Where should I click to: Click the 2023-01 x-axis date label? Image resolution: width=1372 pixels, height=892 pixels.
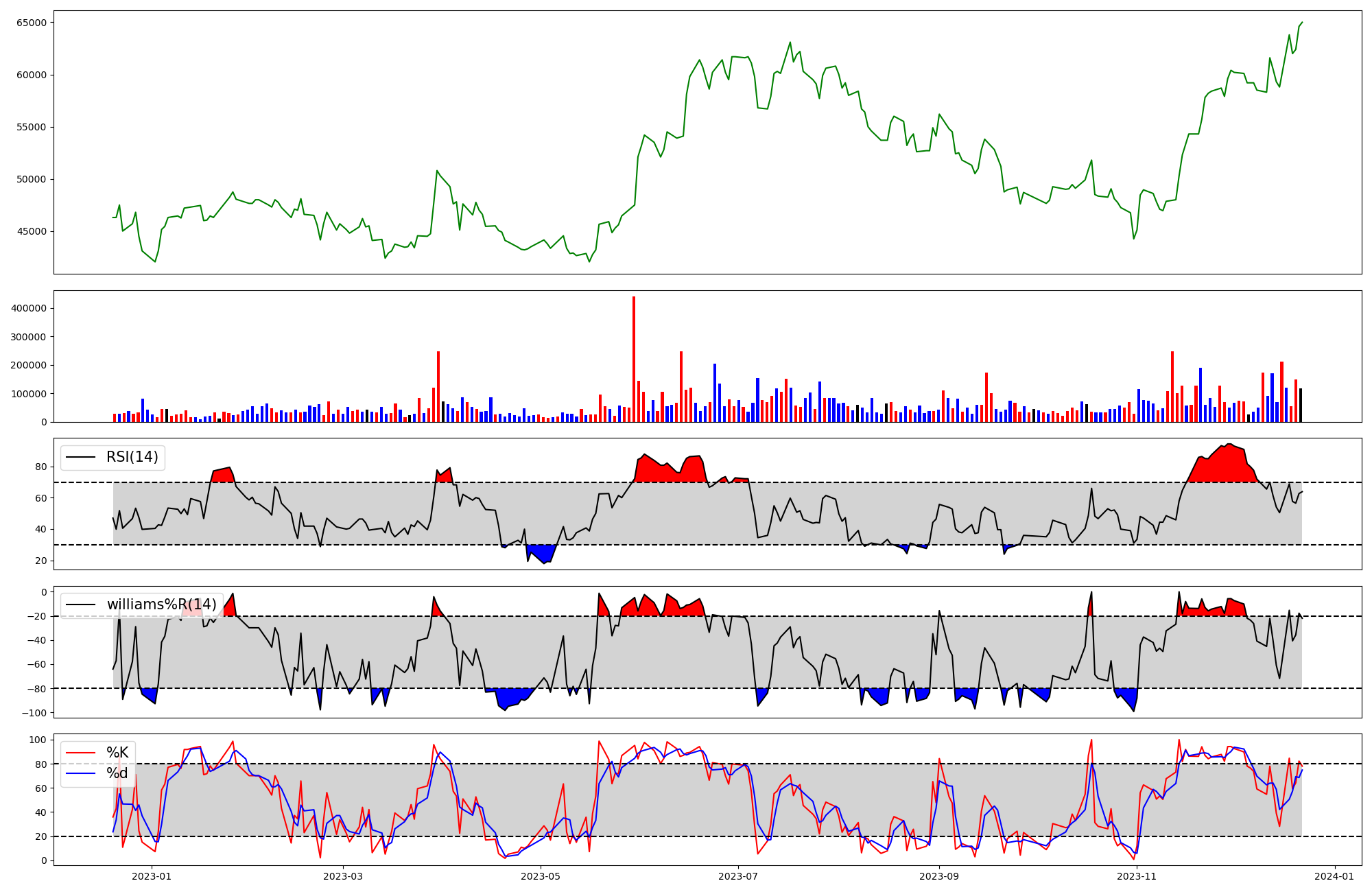151,876
